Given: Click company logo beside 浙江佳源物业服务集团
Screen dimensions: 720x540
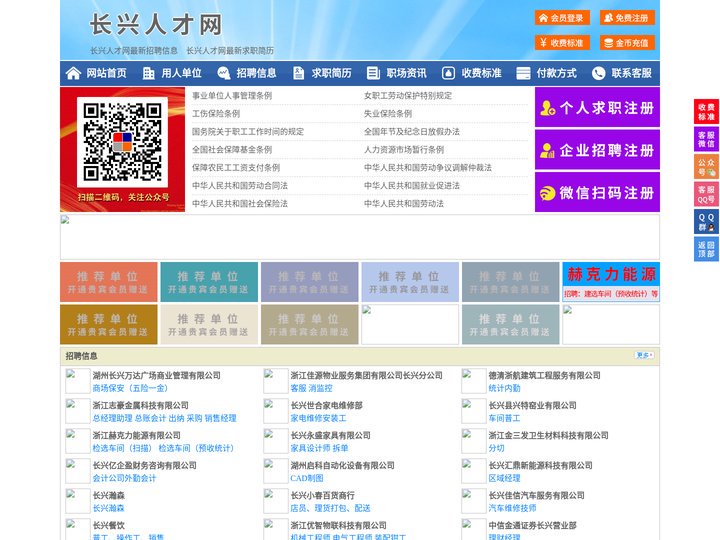Looking at the screenshot, I should [276, 381].
